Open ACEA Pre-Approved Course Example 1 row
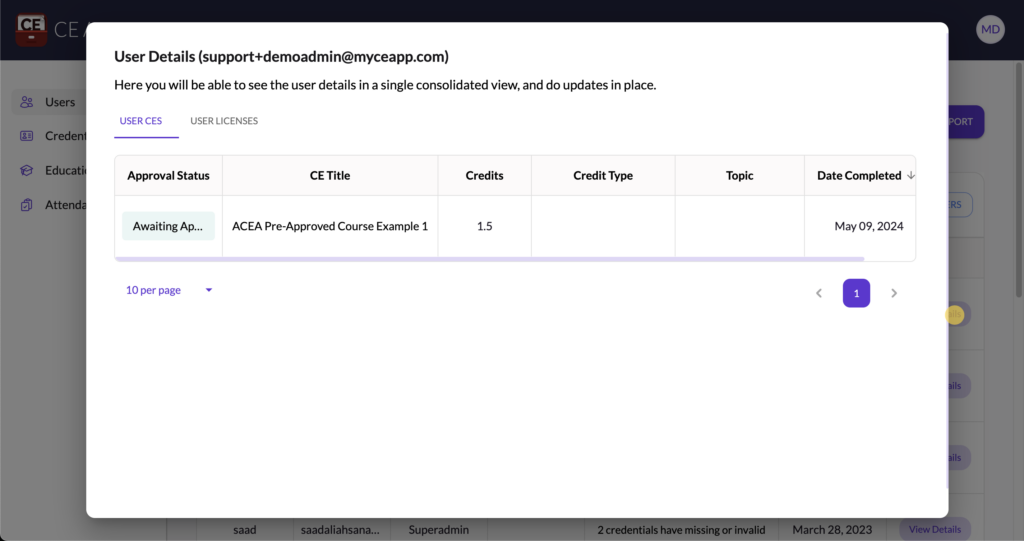Image resolution: width=1024 pixels, height=541 pixels. coord(330,226)
